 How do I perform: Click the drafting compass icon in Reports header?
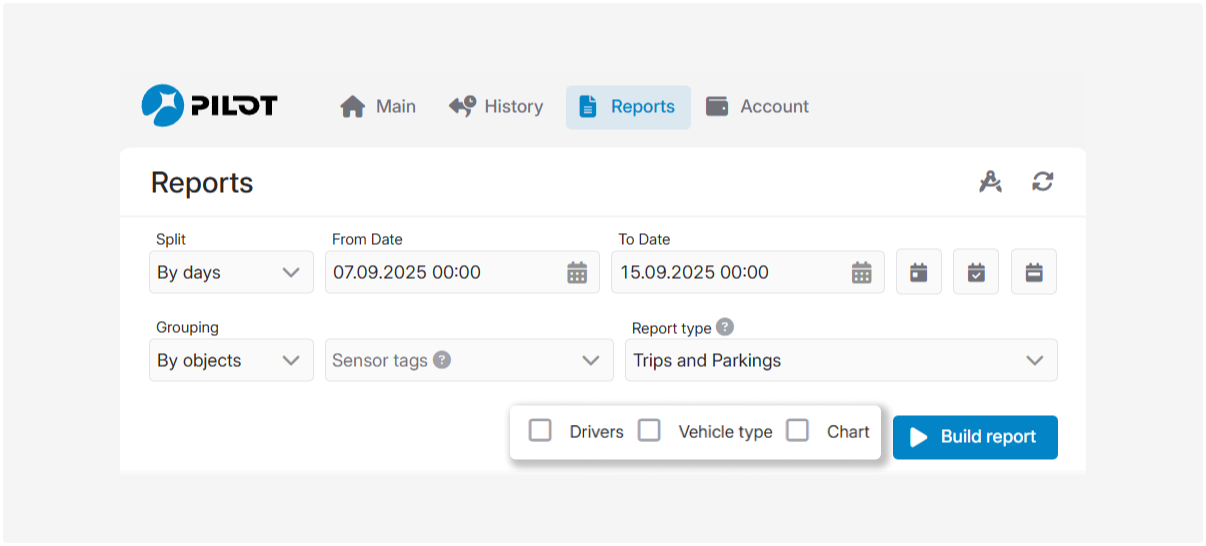click(x=990, y=182)
